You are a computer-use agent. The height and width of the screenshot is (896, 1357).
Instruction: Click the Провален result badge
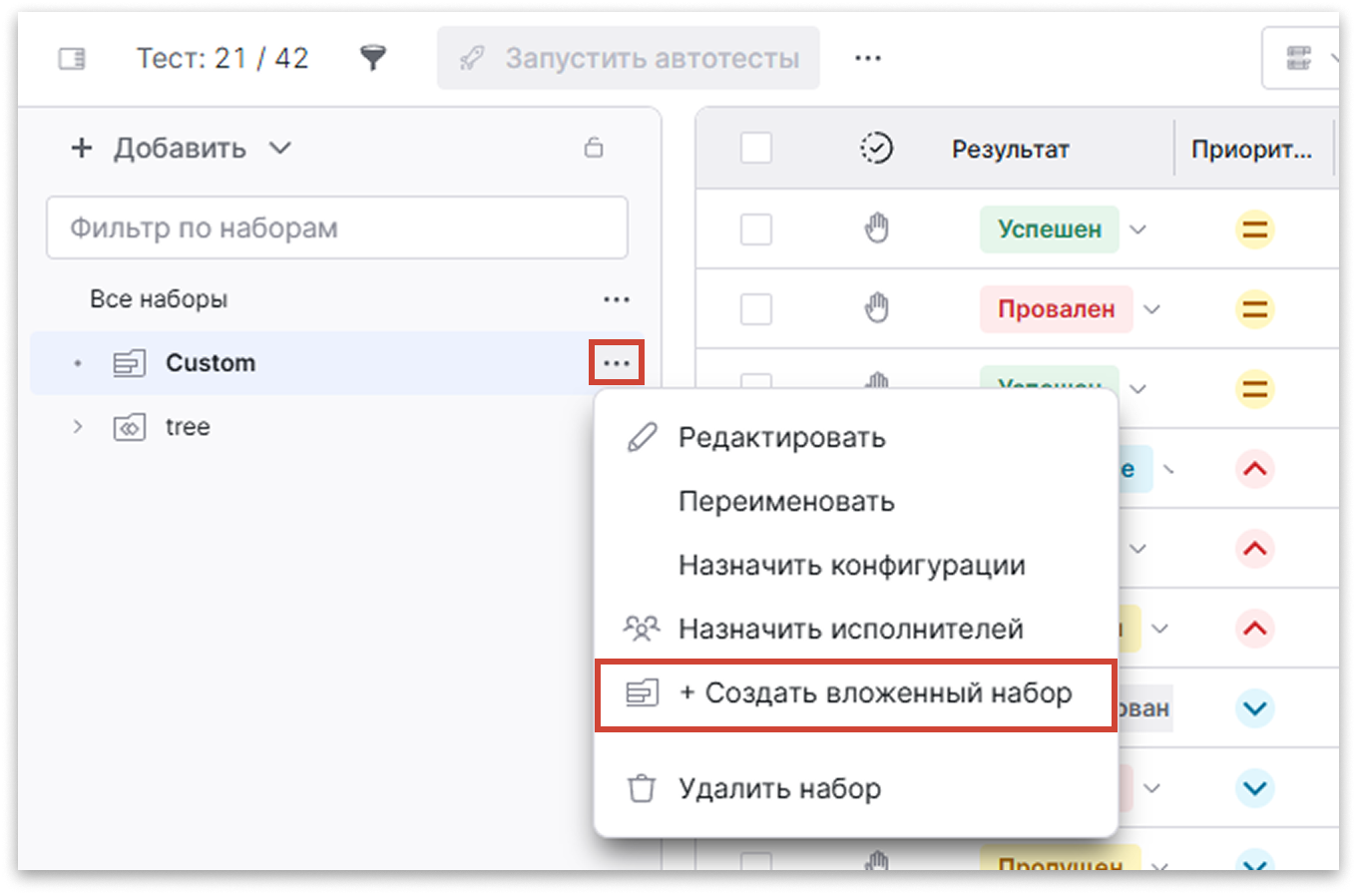1057,309
